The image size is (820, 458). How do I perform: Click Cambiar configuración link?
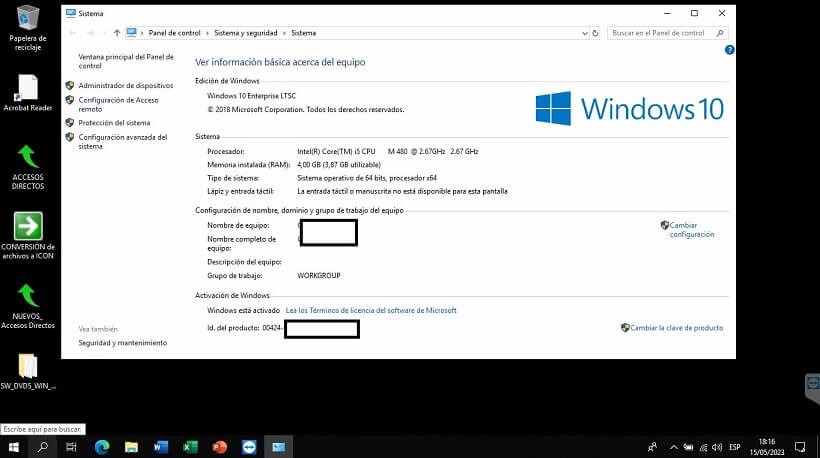(x=691, y=230)
